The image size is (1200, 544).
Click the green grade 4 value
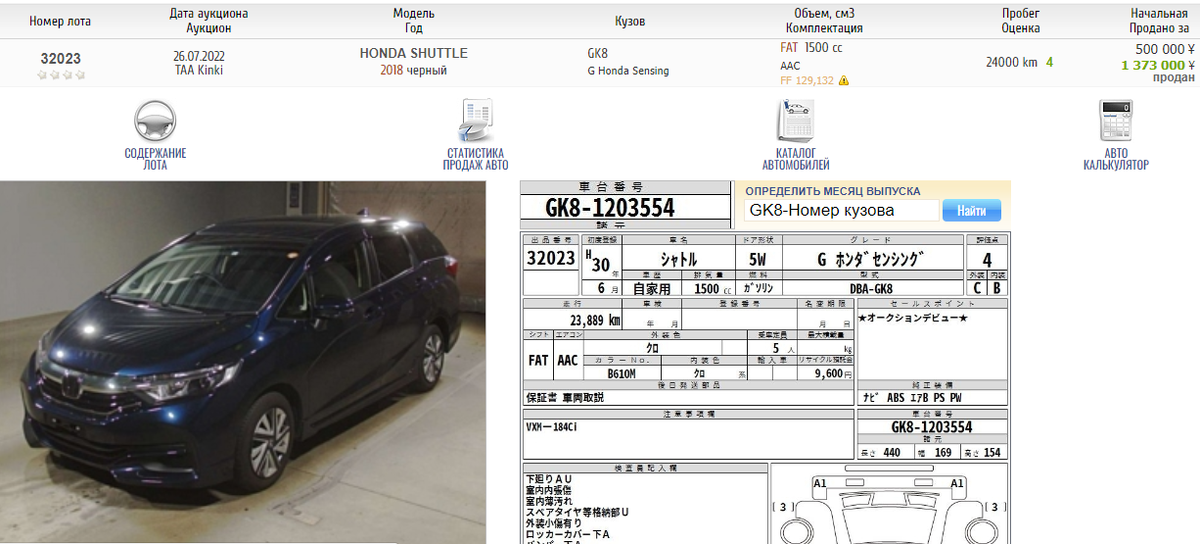1049,62
